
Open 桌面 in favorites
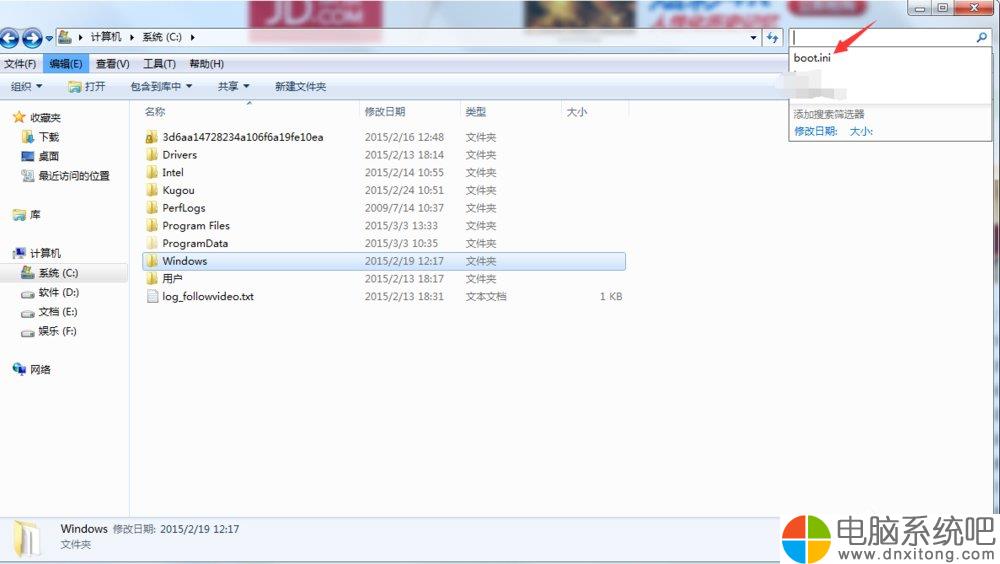tap(48, 156)
